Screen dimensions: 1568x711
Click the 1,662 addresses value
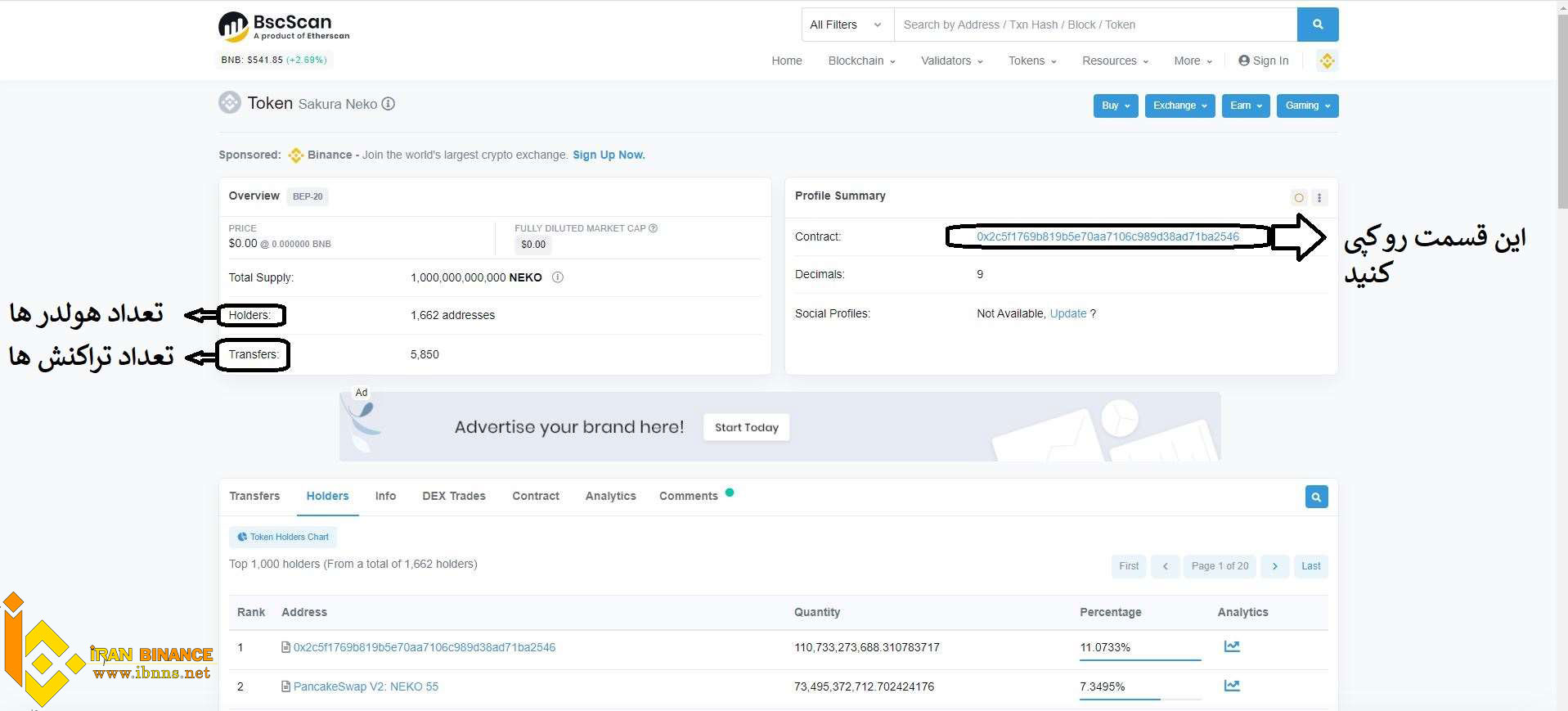(452, 315)
